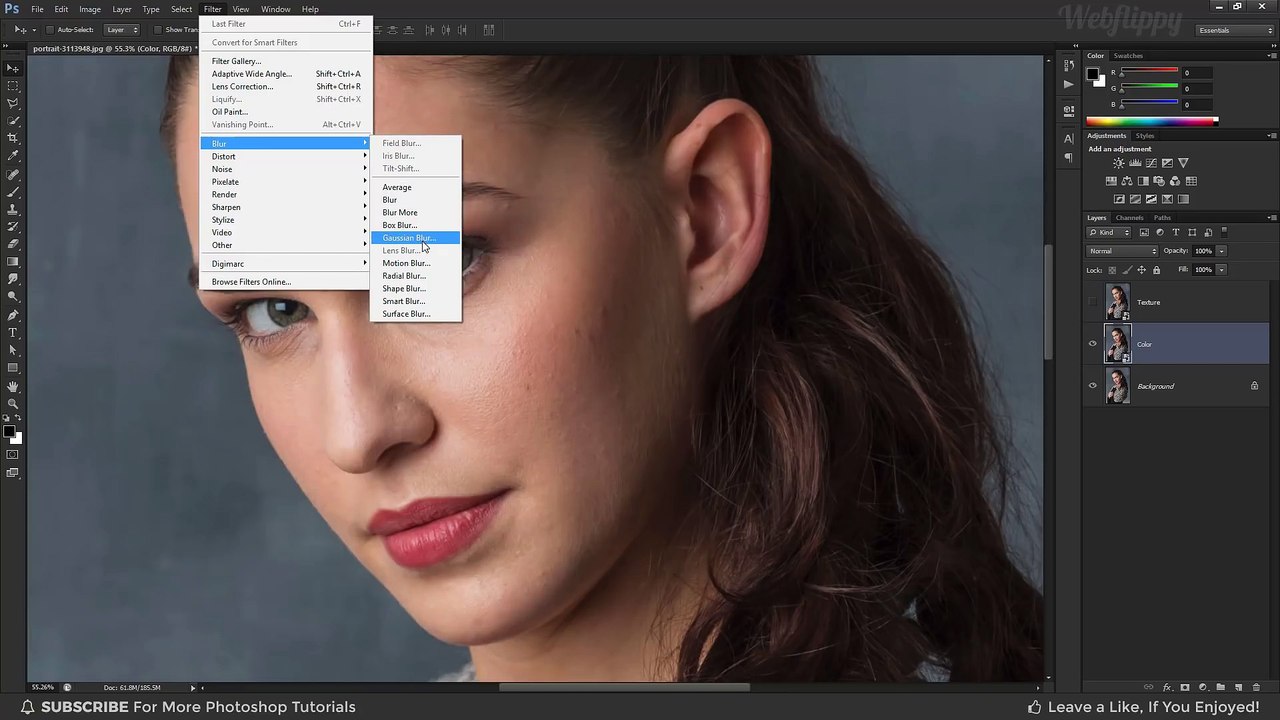Choose Convert for Smart Filters entry

285,42
